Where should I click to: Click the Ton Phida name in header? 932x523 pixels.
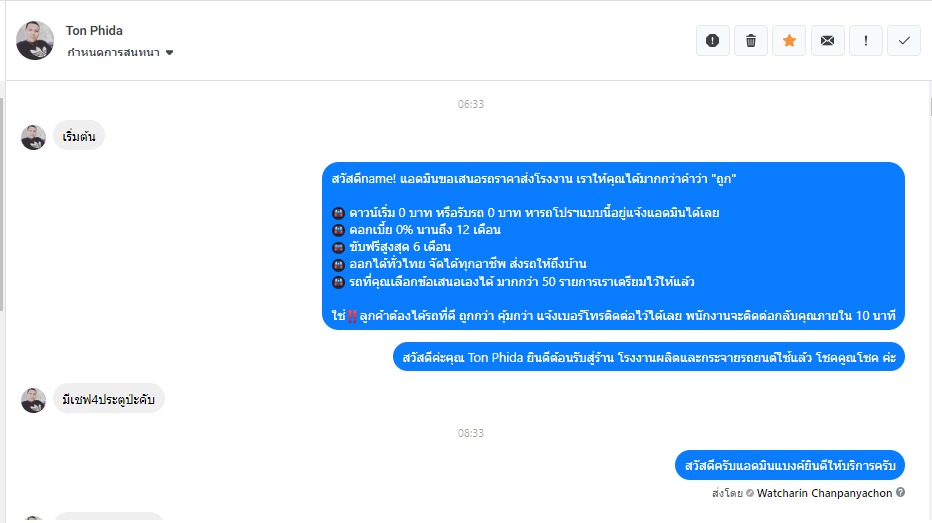click(94, 30)
